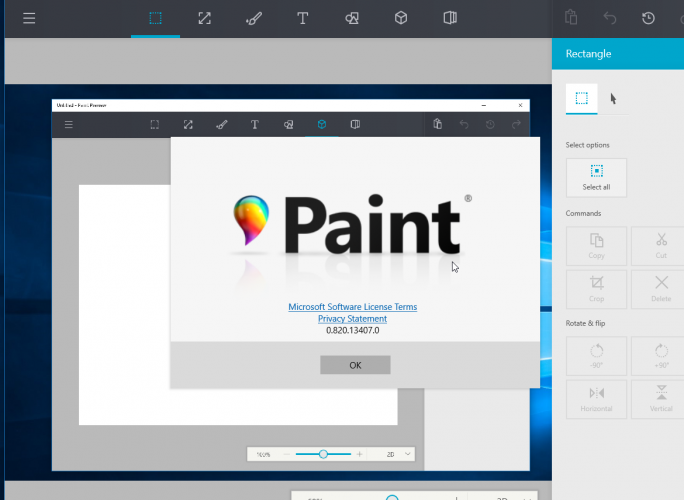Open the History clock icon in the outer toolbar
Viewport: 684px width, 500px height.
[x=648, y=18]
